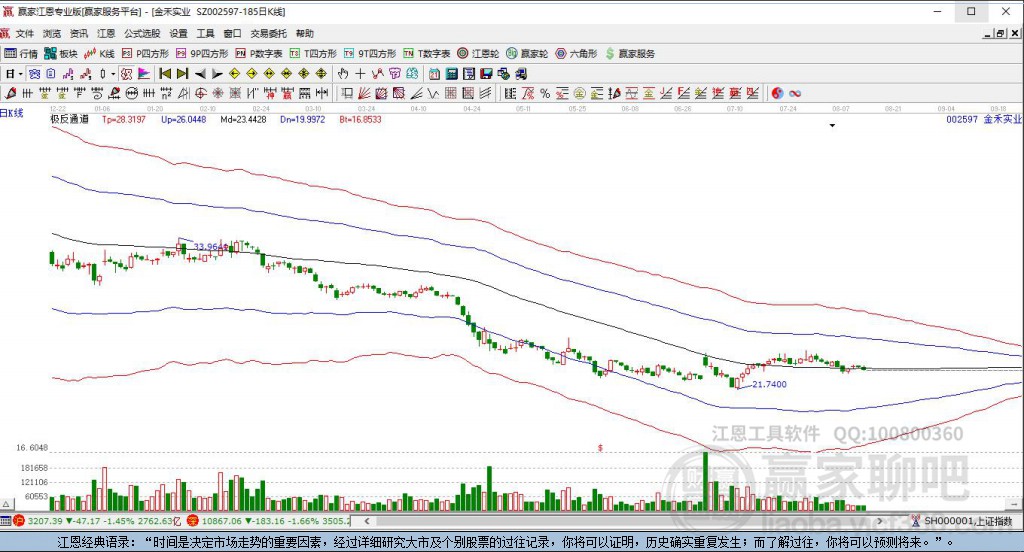Open the 六角形 hexagon tool
The height and width of the screenshot is (552, 1024).
click(576, 54)
